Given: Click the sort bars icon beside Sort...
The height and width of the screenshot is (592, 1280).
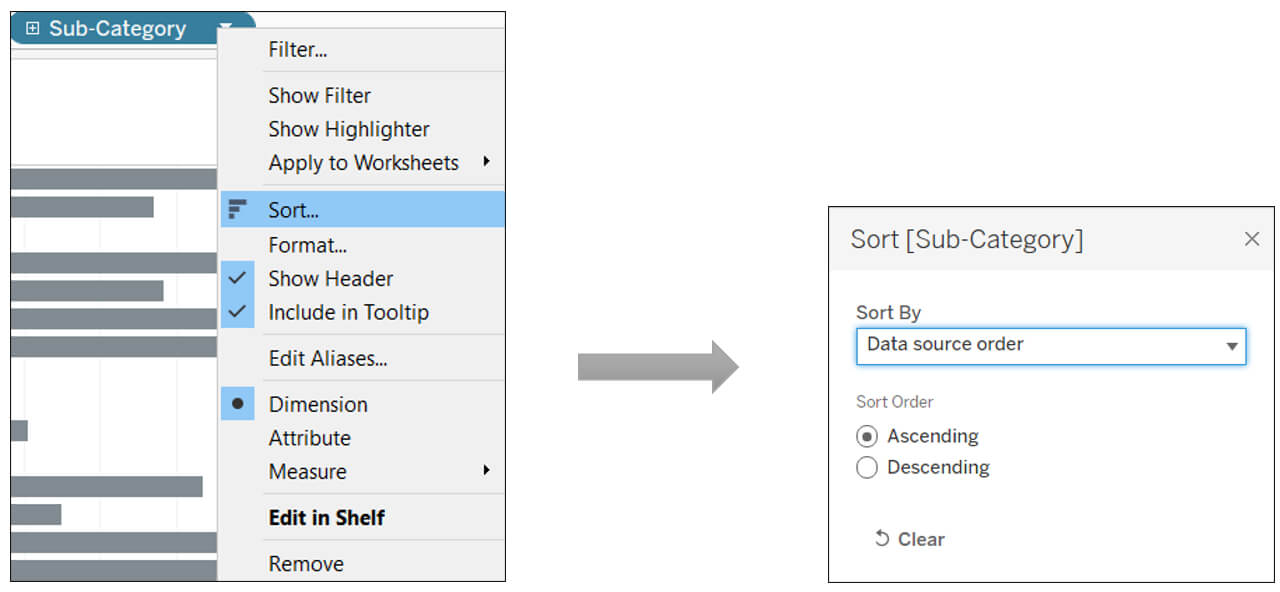Looking at the screenshot, I should (x=237, y=209).
